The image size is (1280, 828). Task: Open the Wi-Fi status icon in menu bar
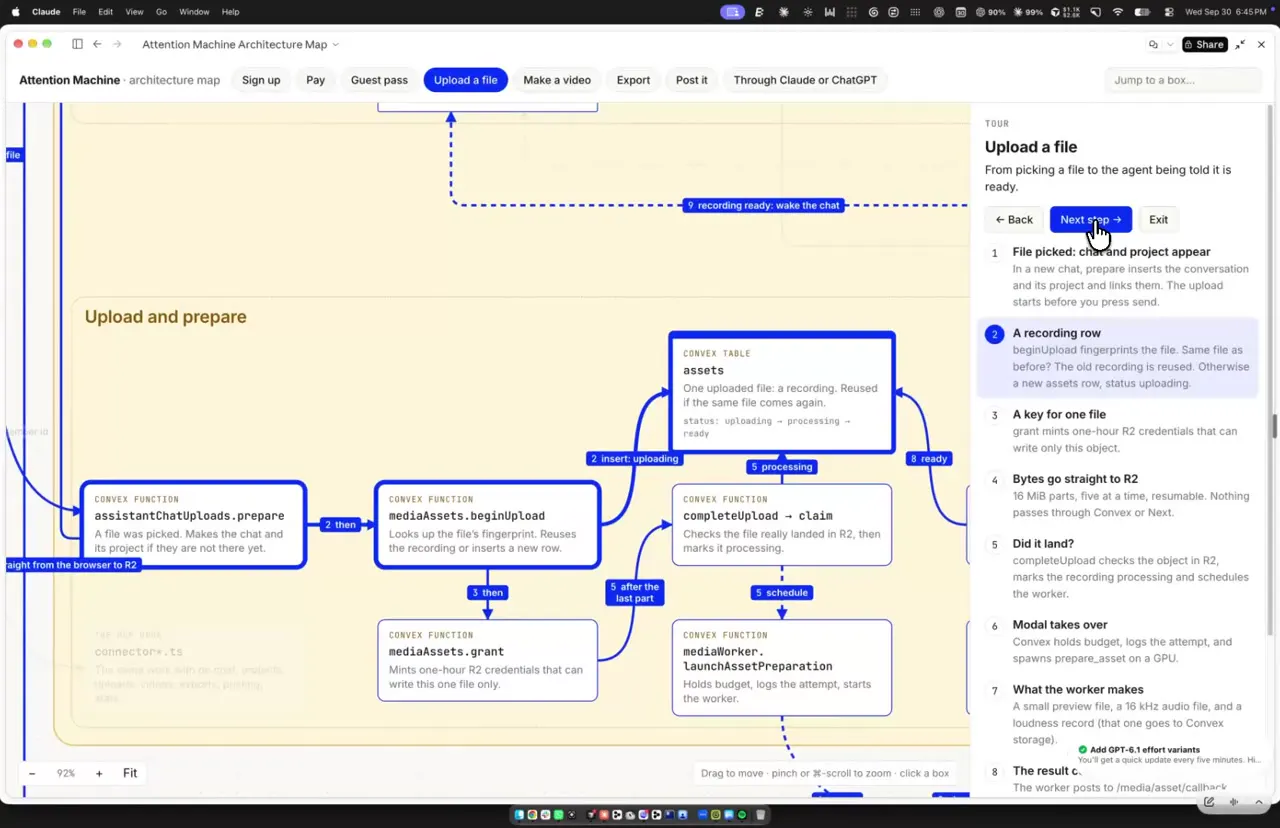[x=1118, y=12]
